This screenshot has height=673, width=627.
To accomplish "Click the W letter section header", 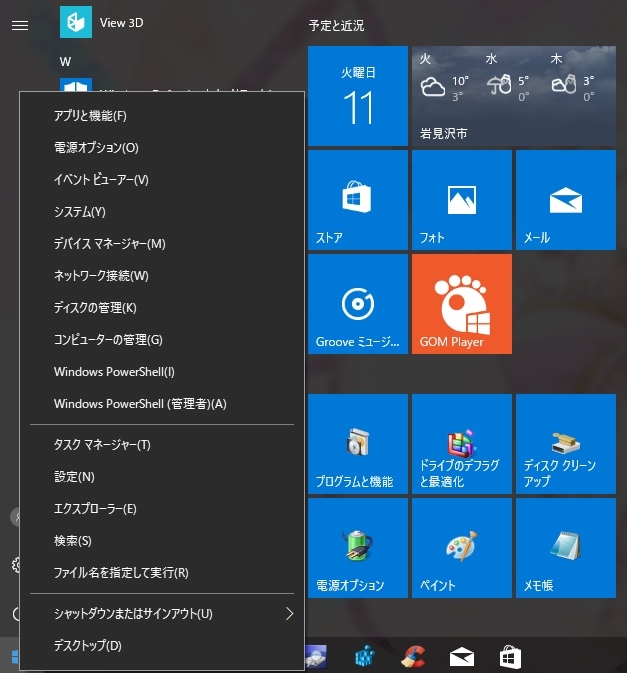I will pyautogui.click(x=65, y=62).
